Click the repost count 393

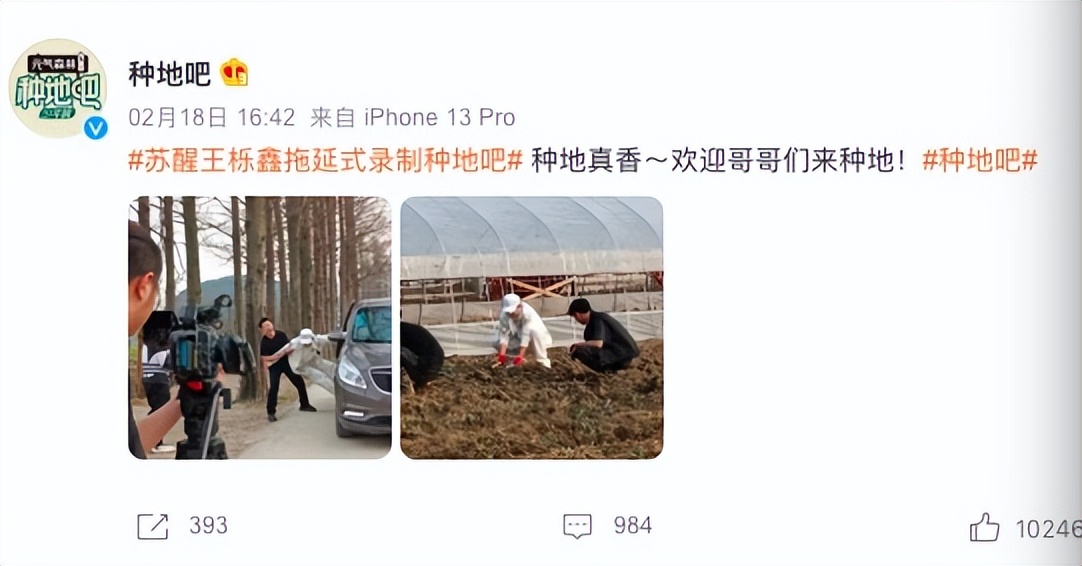(208, 526)
